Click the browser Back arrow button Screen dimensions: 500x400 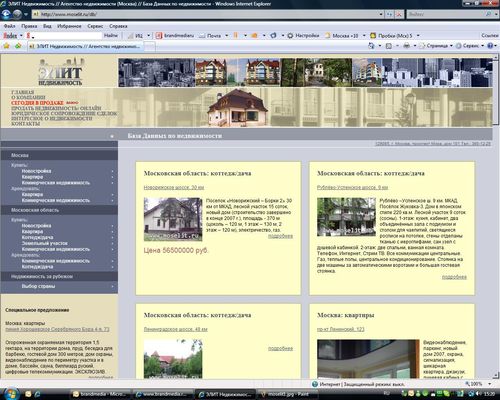coord(6,14)
